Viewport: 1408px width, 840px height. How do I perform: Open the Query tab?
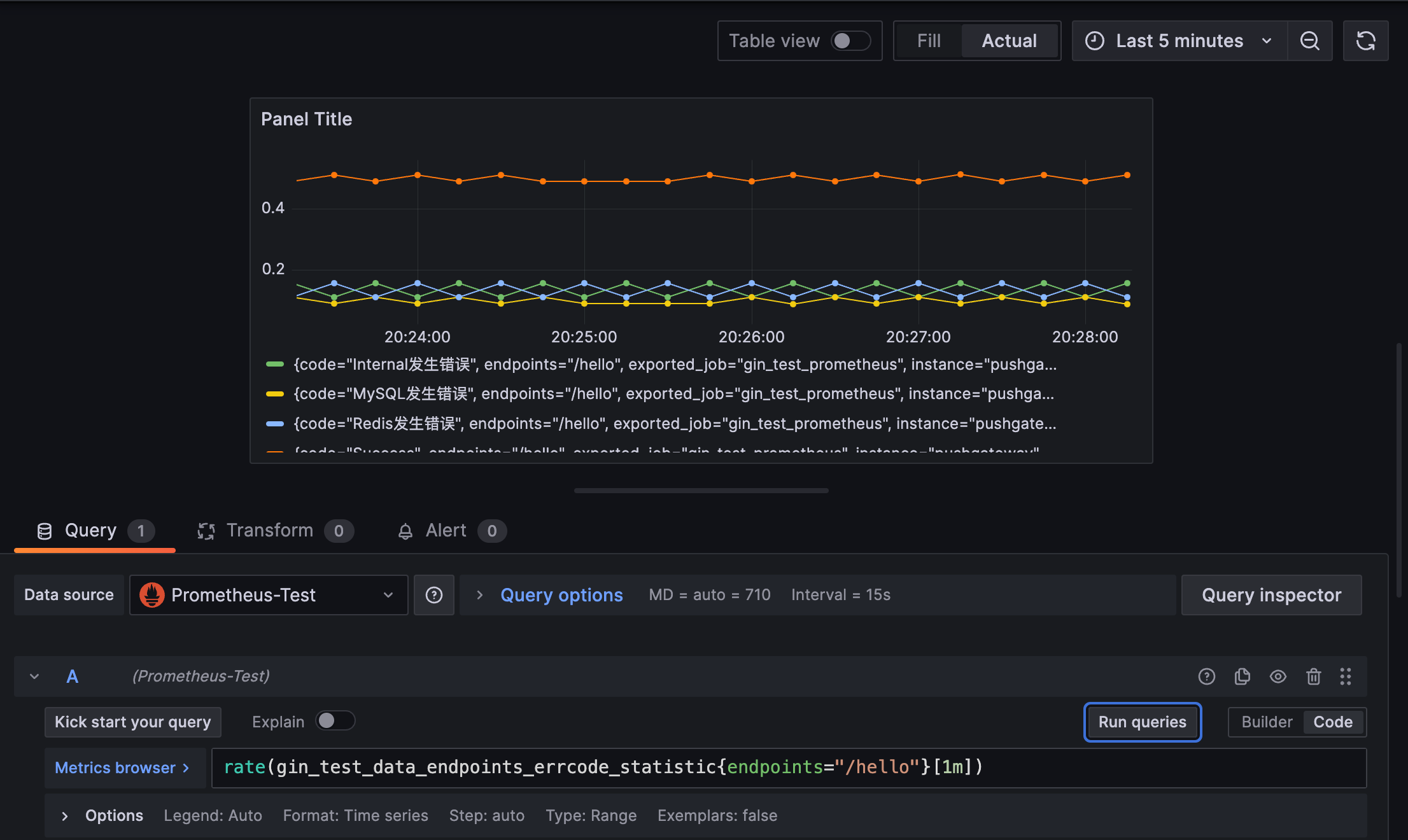pyautogui.click(x=94, y=531)
